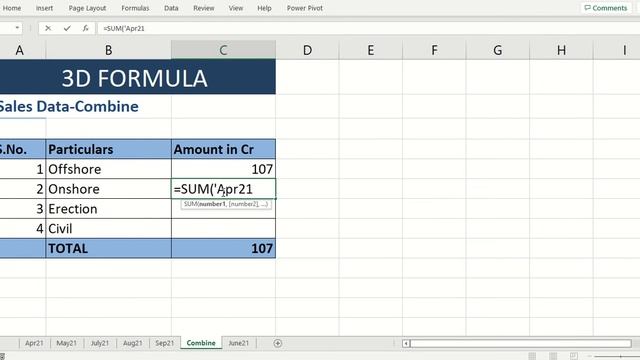Screen dimensions: 640x360
Task: Open the Page Layout ribbon tab
Action: pyautogui.click(x=87, y=8)
